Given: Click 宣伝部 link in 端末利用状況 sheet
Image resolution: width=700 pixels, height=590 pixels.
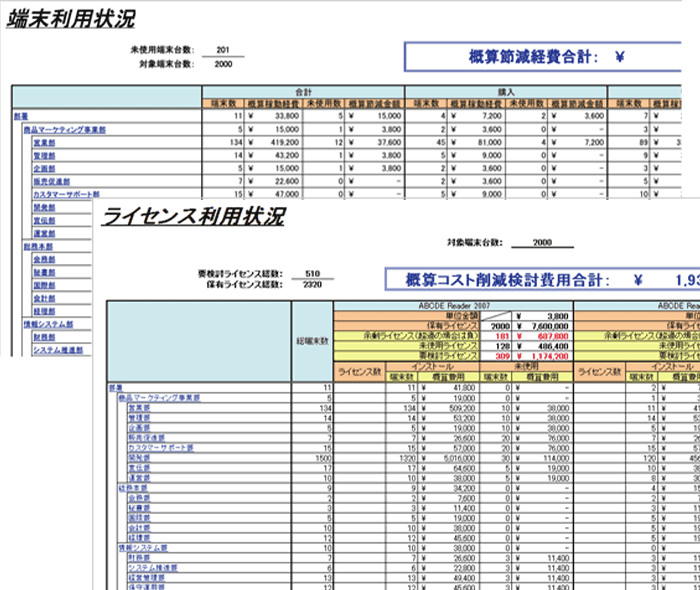Looking at the screenshot, I should coord(44,220).
